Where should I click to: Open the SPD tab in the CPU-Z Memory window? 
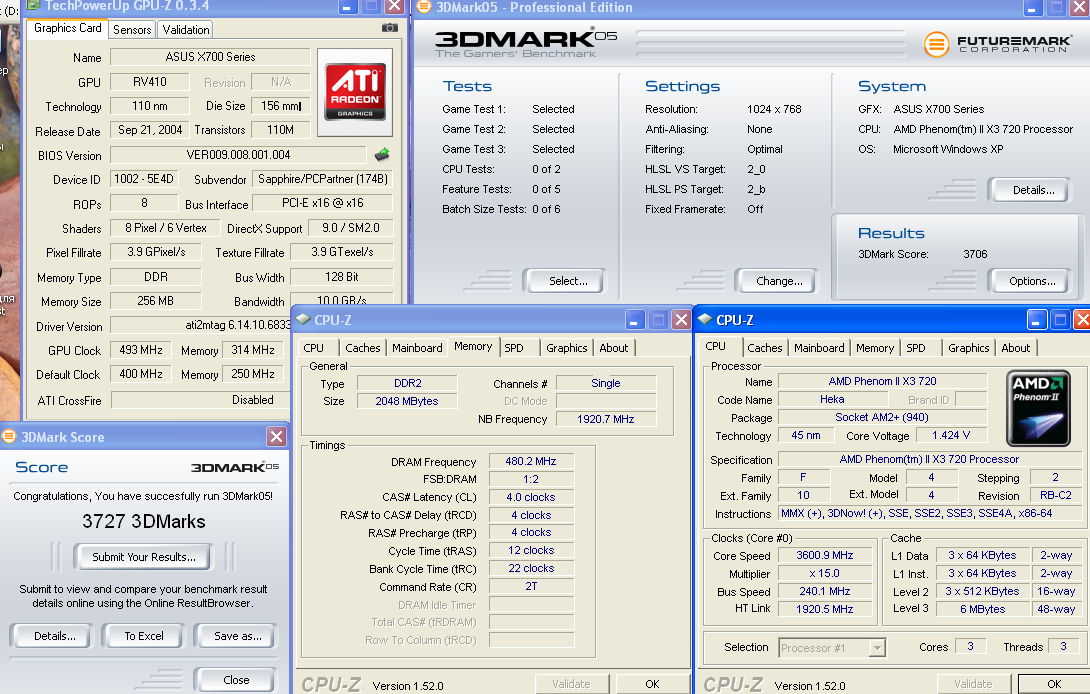pyautogui.click(x=514, y=348)
